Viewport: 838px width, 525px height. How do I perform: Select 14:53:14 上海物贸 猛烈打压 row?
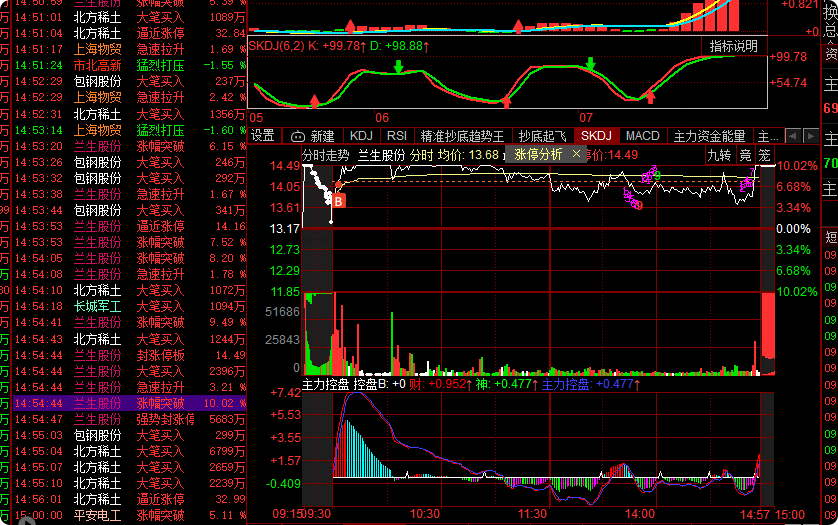(130, 130)
